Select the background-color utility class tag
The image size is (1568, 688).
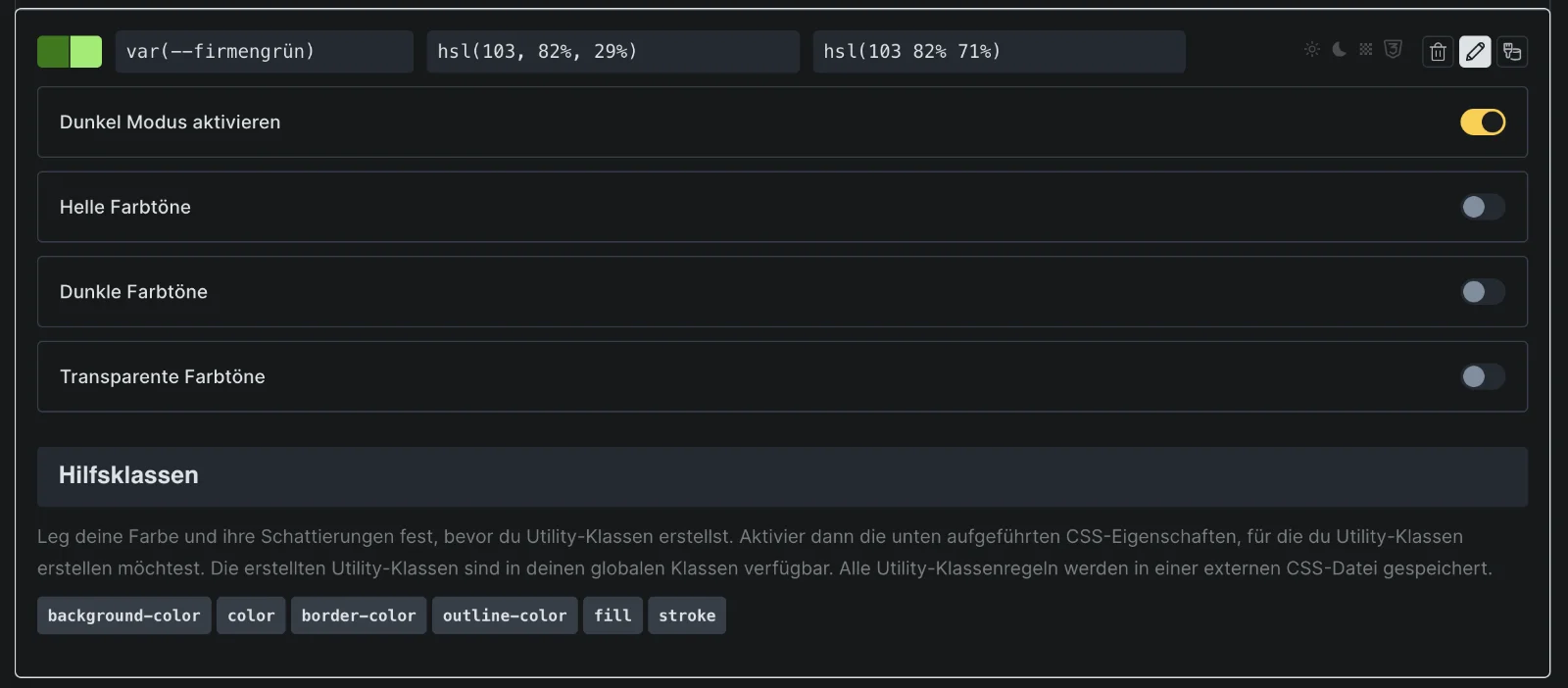[x=123, y=615]
